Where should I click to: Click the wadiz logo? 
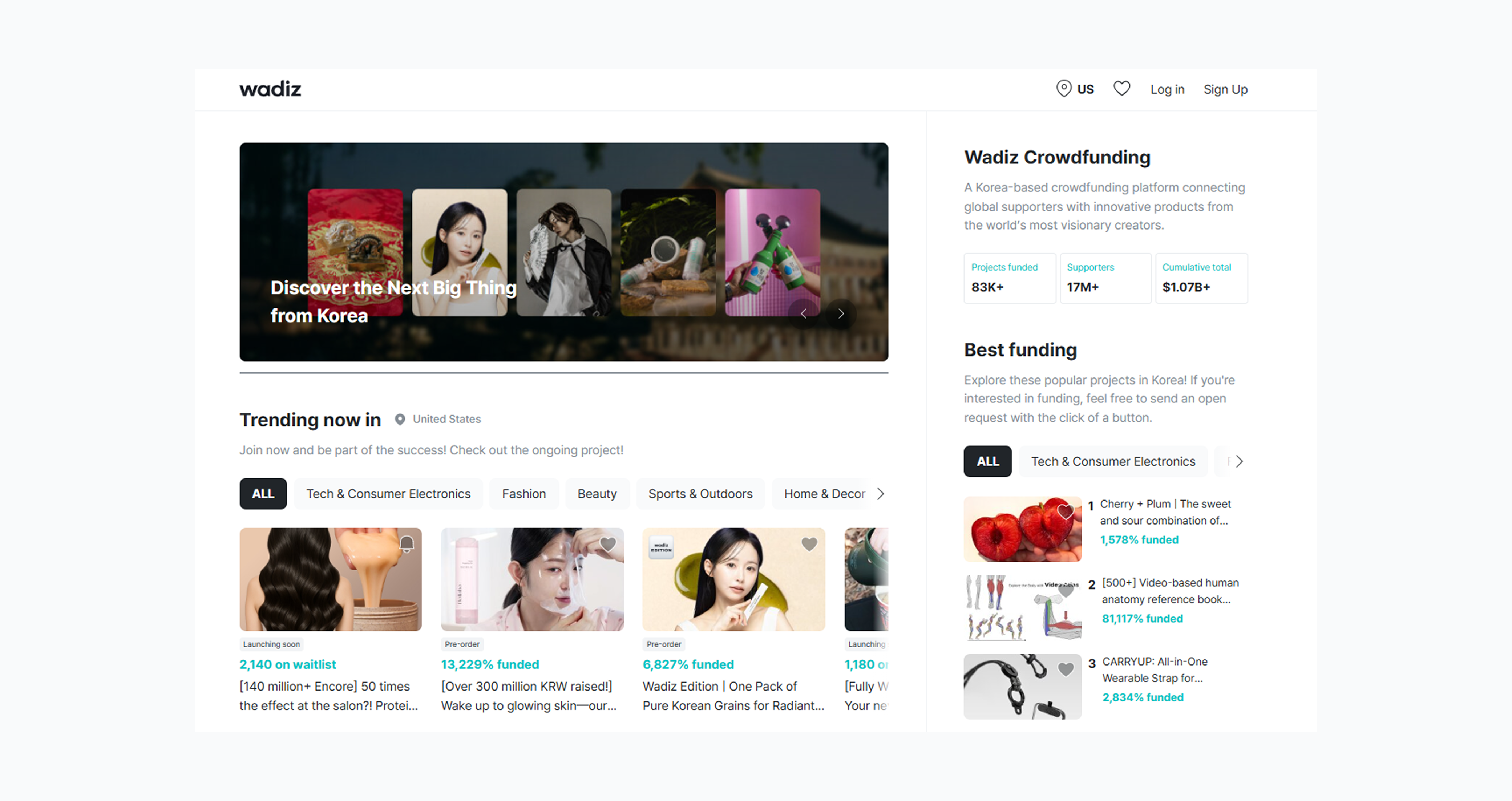tap(270, 89)
